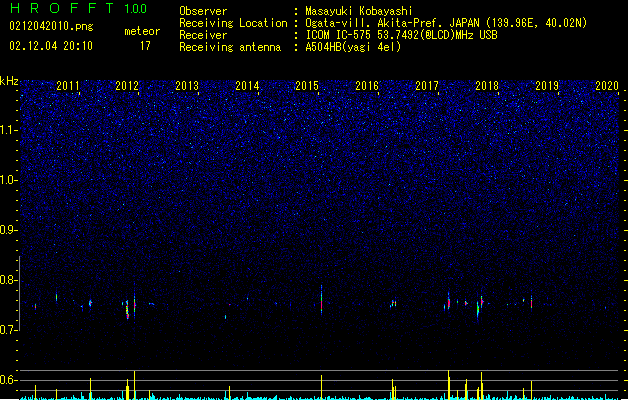Click the 0.9 kHz axis label
Image resolution: width=629 pixels, height=400 pixels.
[9, 230]
